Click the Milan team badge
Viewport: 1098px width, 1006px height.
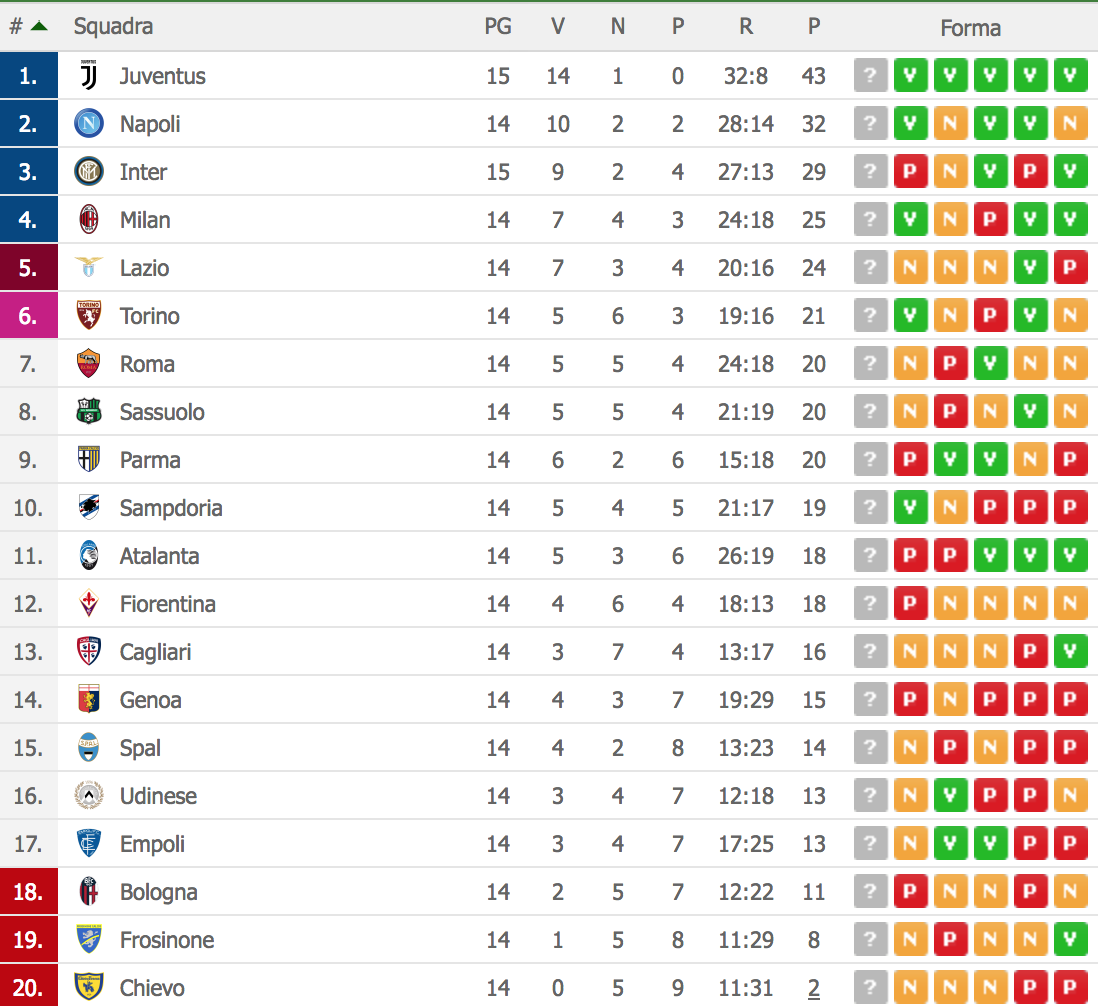pos(89,220)
